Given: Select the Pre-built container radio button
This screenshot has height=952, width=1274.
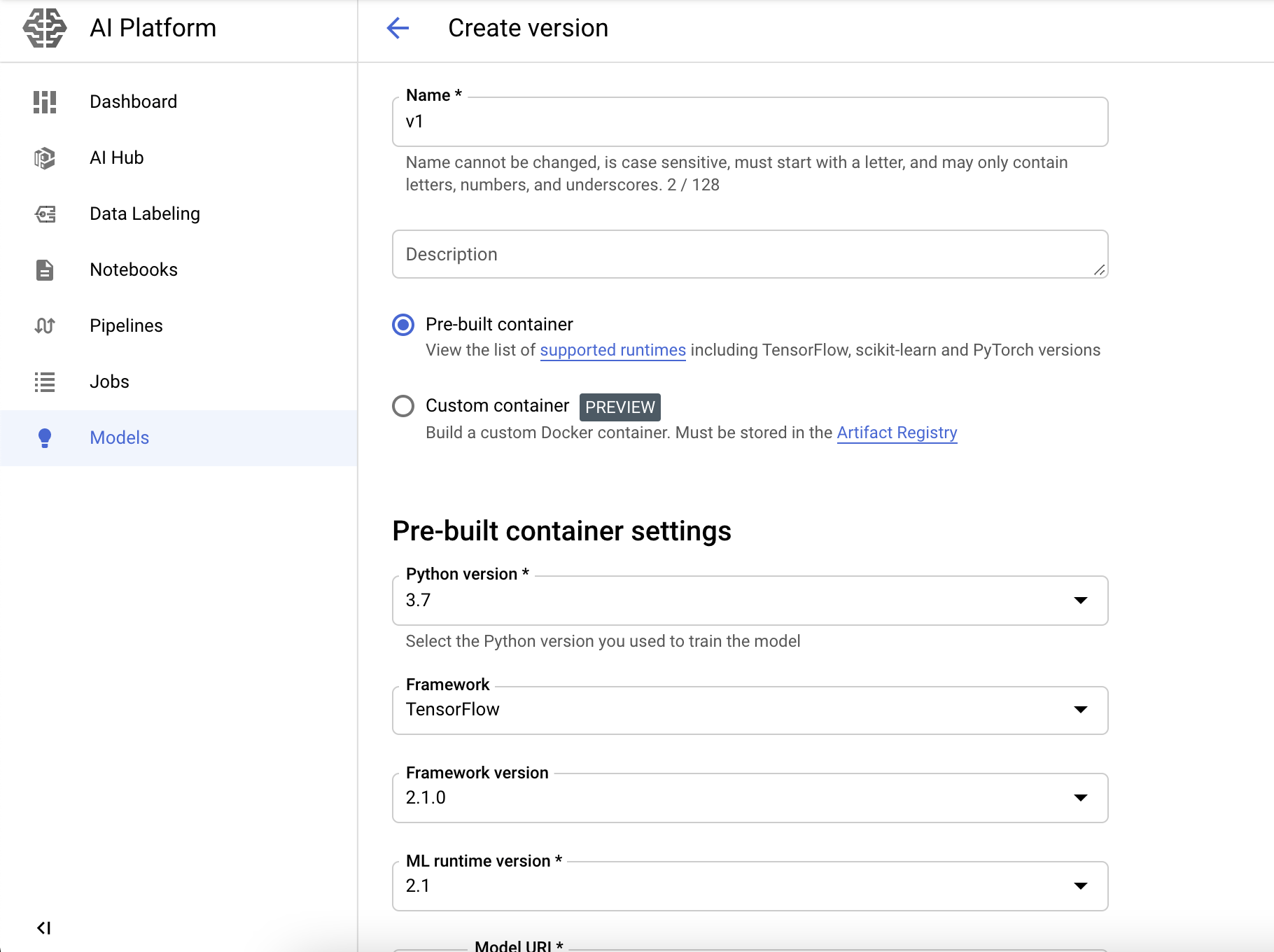Looking at the screenshot, I should 403,325.
